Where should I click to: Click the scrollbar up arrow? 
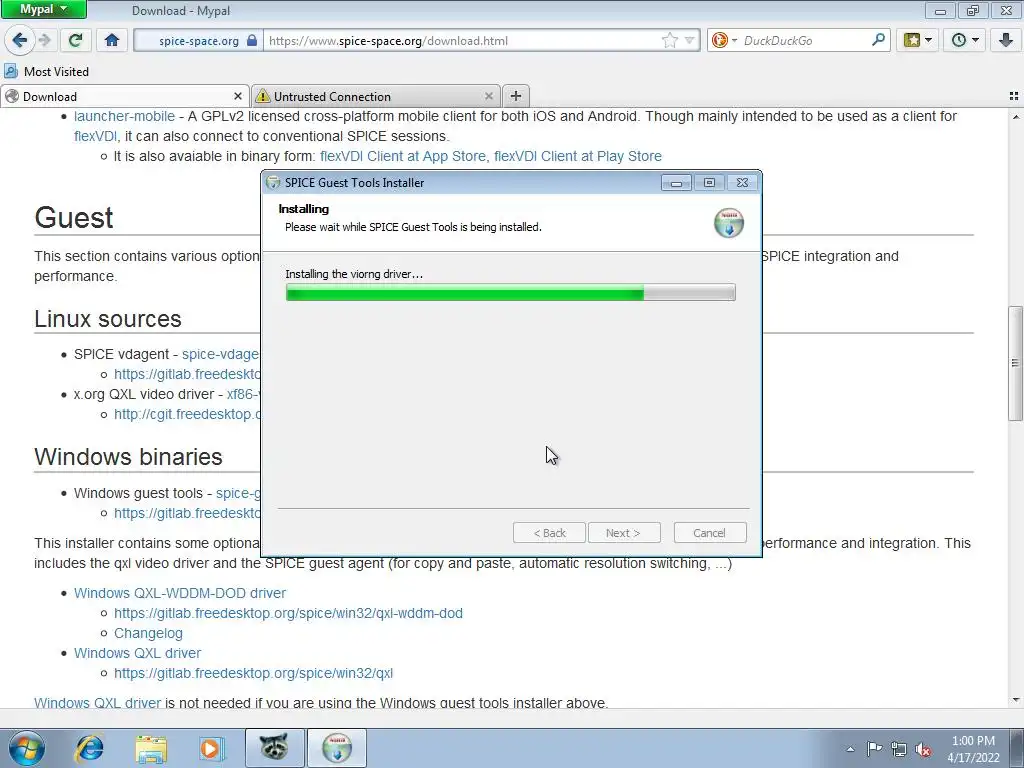pos(1015,118)
